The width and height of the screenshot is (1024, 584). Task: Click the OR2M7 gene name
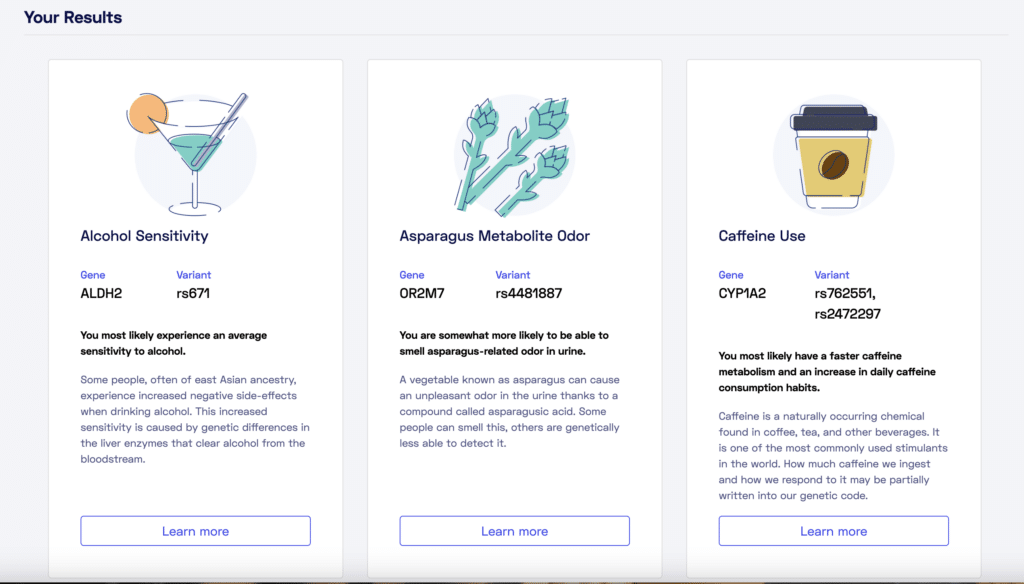coord(420,294)
